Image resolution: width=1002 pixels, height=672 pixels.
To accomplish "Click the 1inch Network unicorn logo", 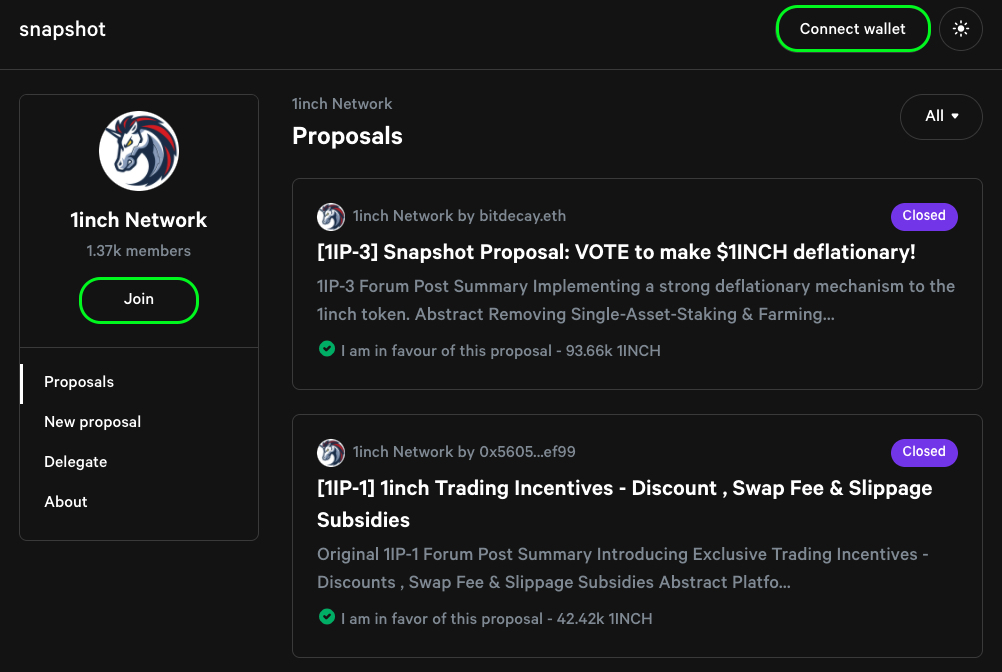I will [x=139, y=151].
